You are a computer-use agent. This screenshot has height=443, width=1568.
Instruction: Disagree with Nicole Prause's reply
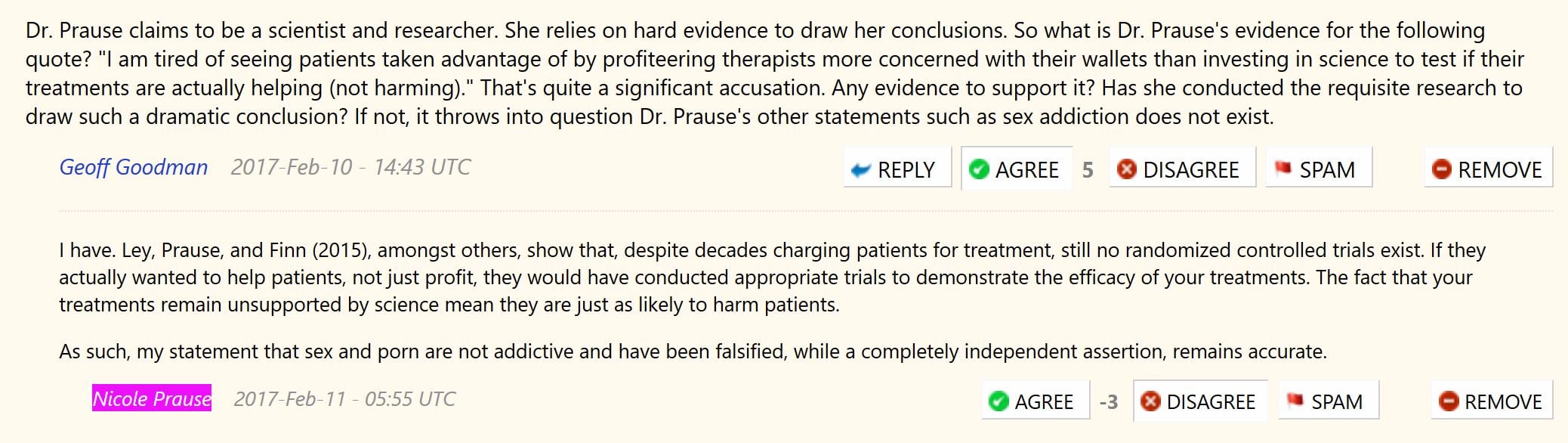point(1201,401)
